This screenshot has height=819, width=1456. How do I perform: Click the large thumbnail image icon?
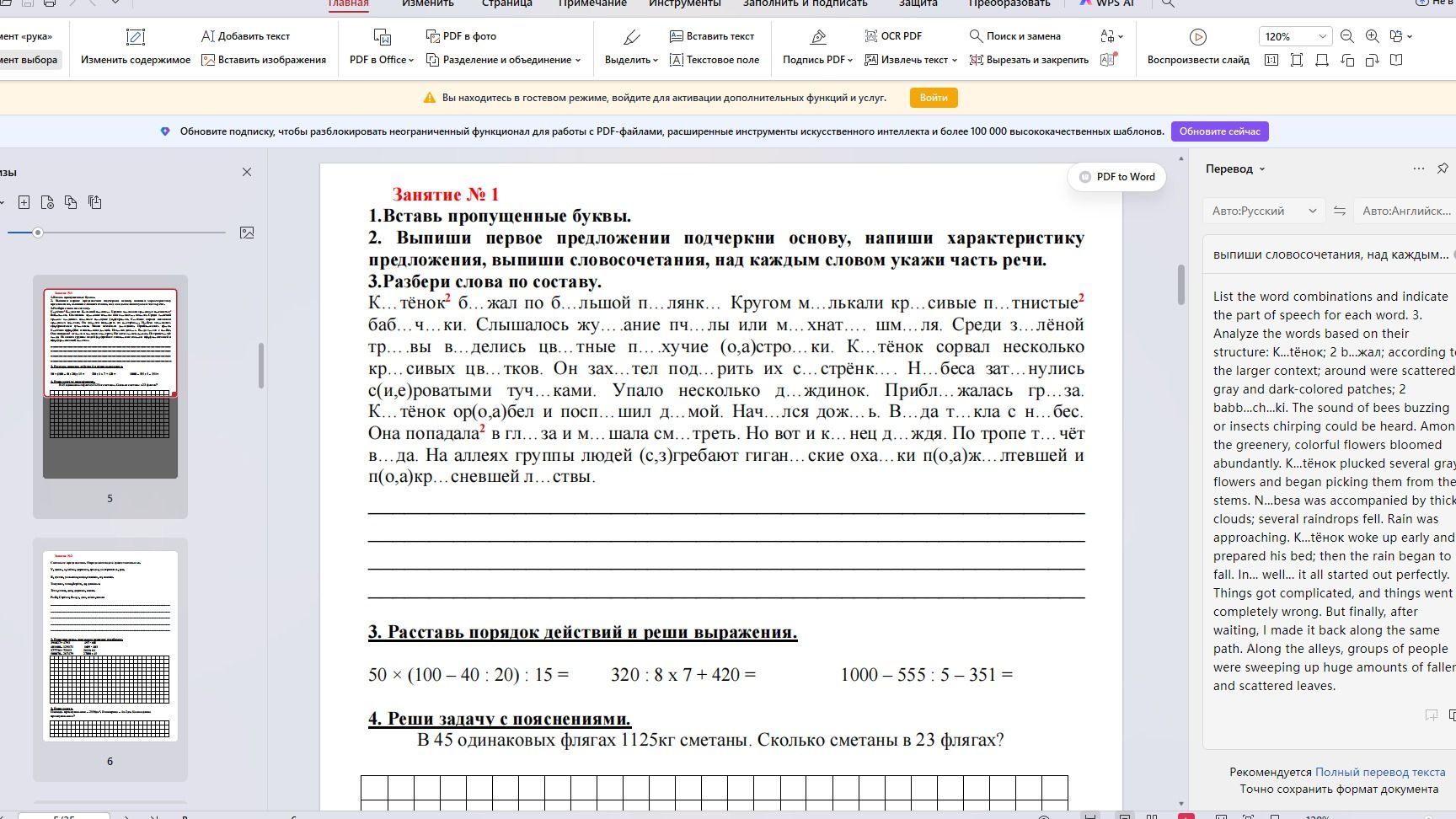(247, 233)
